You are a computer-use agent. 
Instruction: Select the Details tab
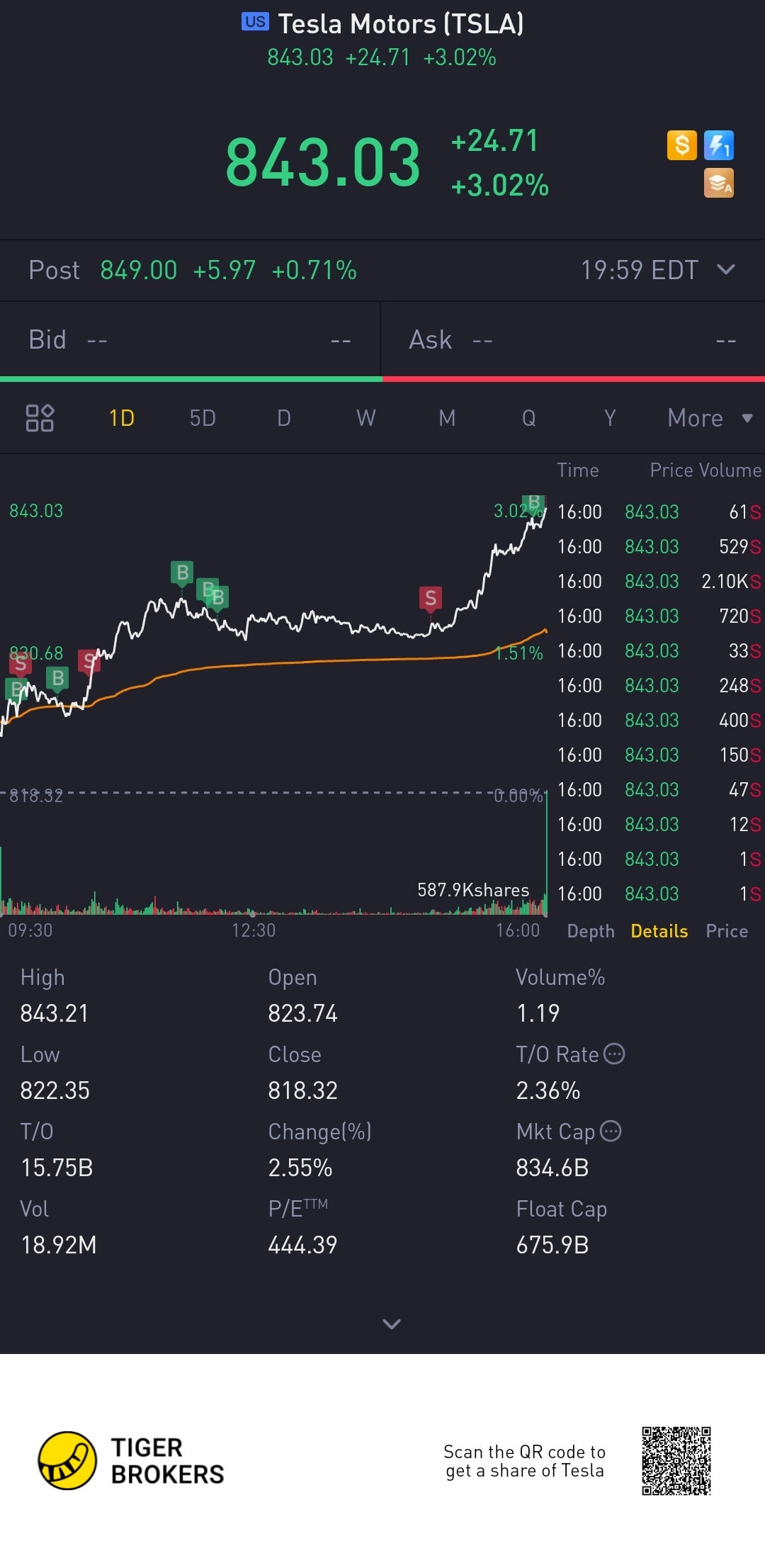pyautogui.click(x=659, y=931)
